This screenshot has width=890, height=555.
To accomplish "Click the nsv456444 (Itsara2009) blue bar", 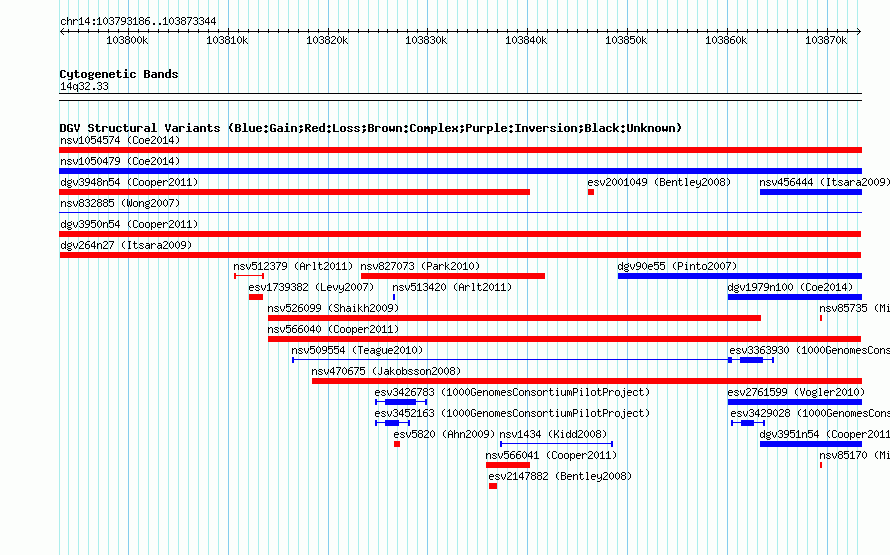I will point(811,192).
